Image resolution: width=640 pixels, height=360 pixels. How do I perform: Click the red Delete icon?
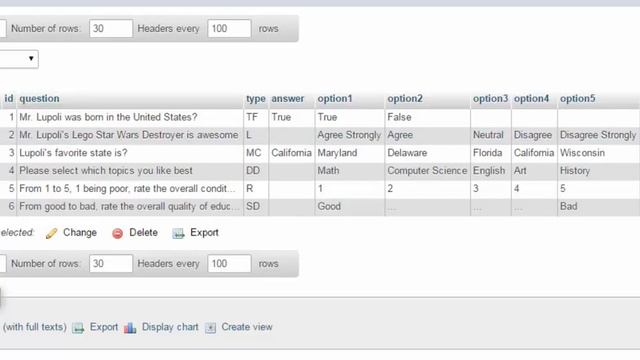tap(118, 233)
